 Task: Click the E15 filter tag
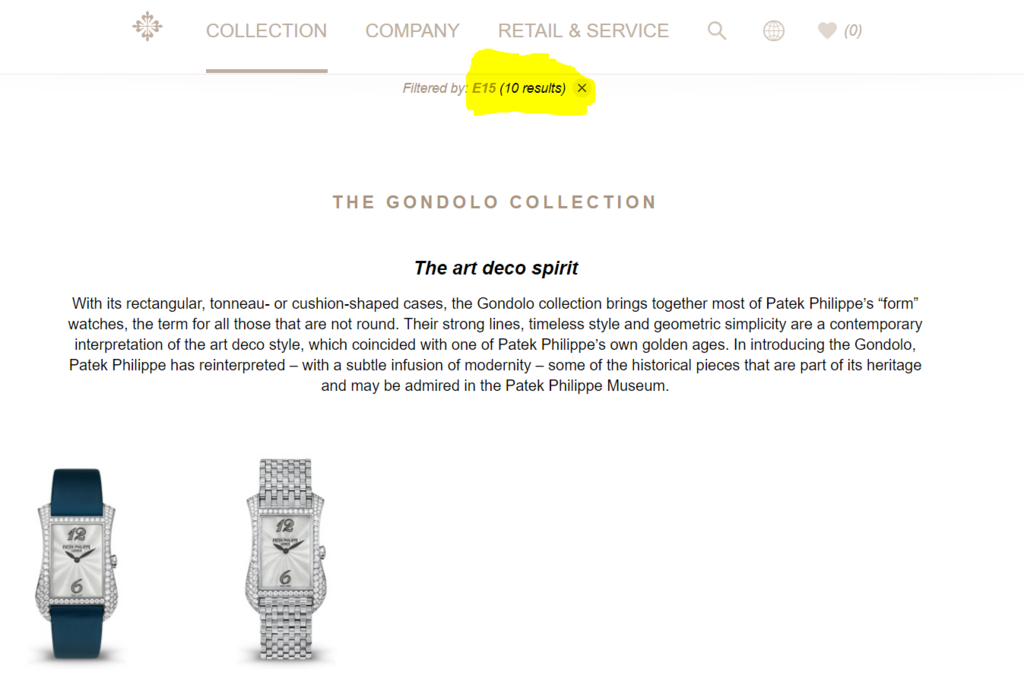click(x=484, y=88)
